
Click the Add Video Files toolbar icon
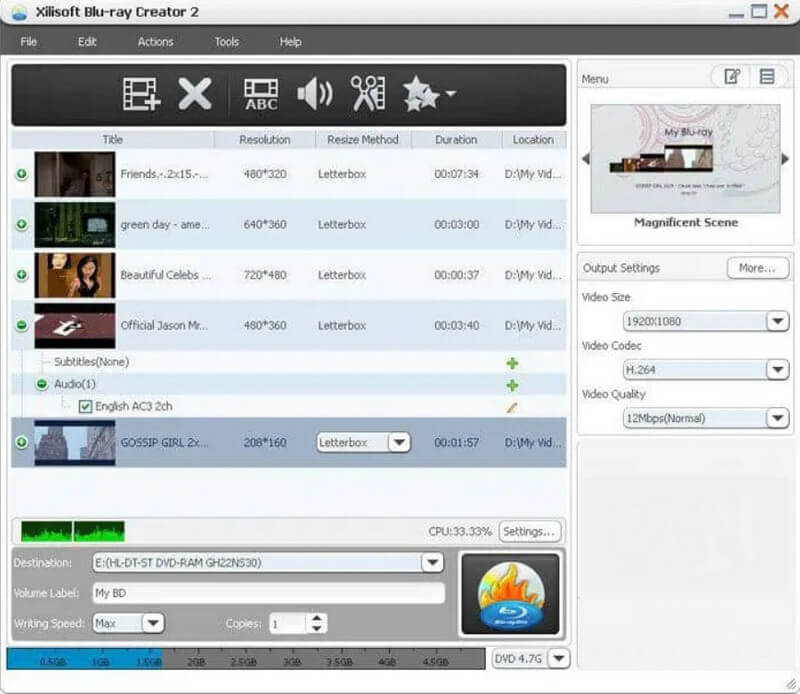[141, 94]
